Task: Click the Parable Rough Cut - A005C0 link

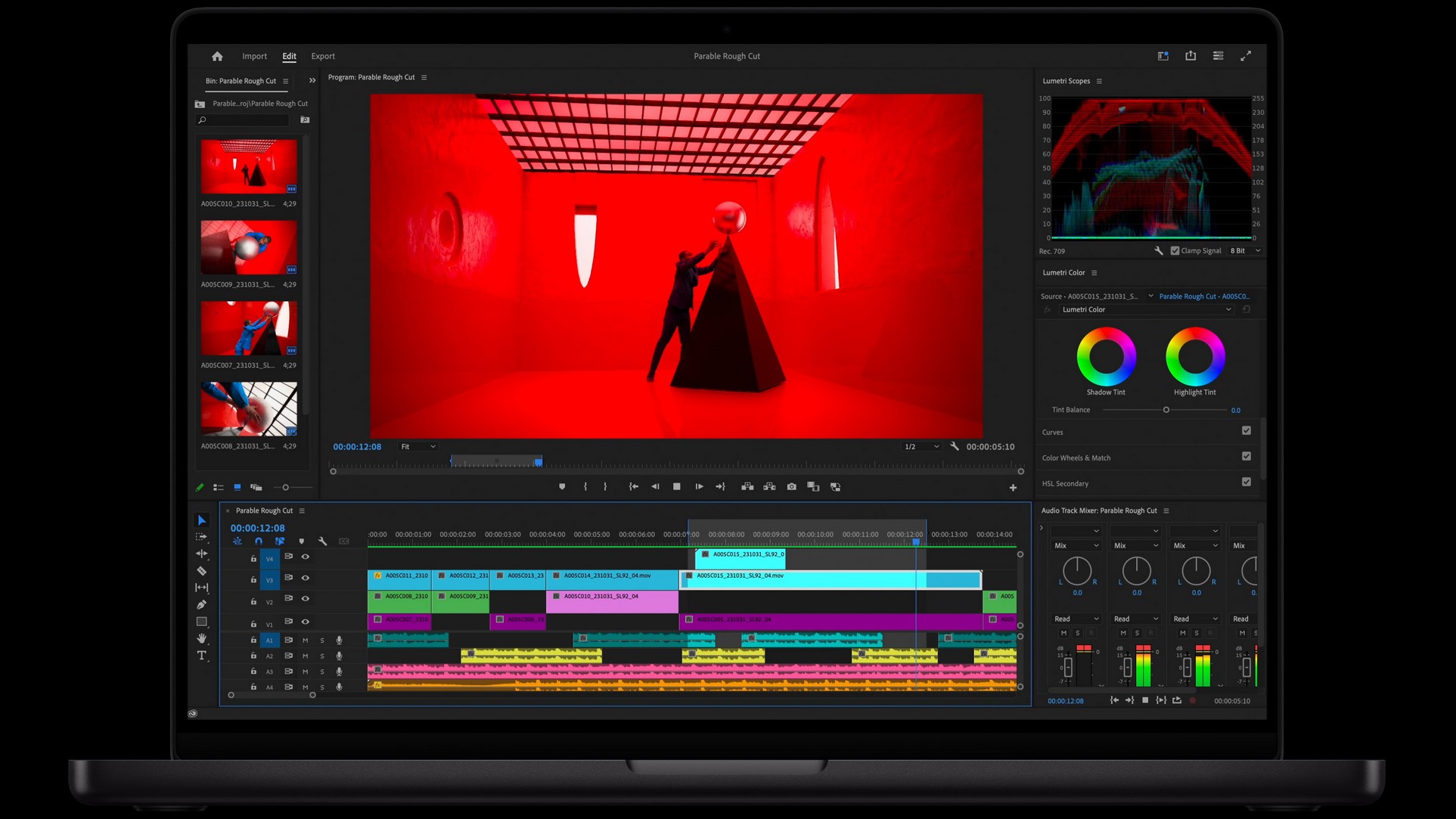Action: (1204, 296)
